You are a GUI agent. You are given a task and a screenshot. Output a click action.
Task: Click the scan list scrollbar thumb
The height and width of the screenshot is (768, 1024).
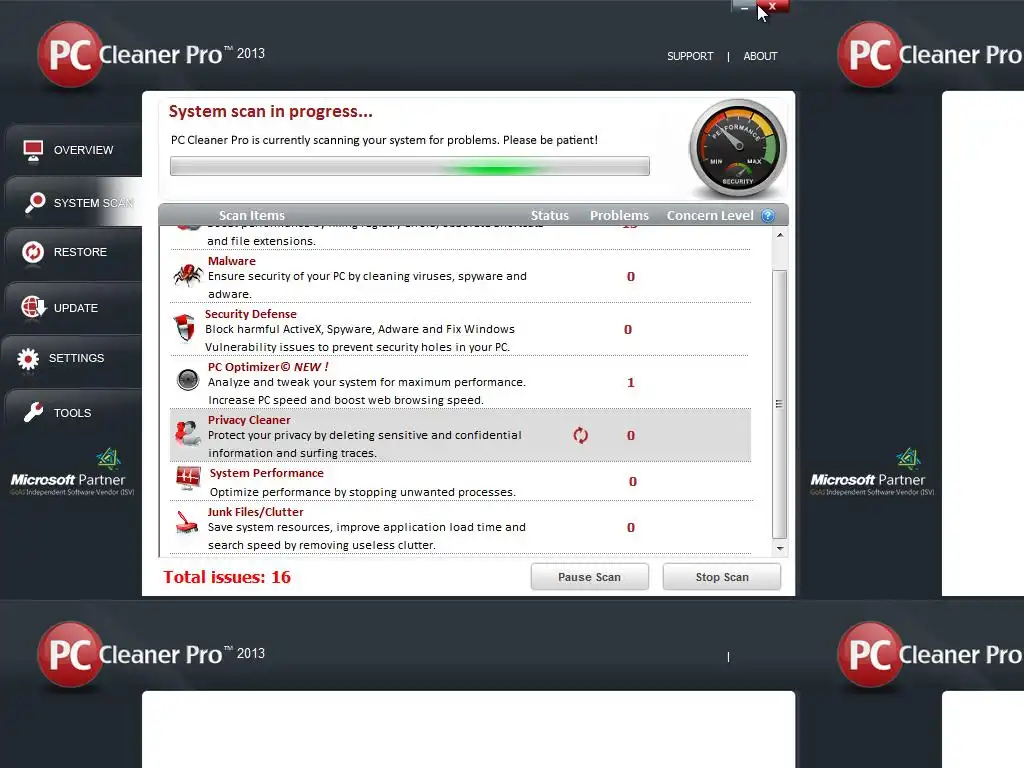pyautogui.click(x=780, y=404)
